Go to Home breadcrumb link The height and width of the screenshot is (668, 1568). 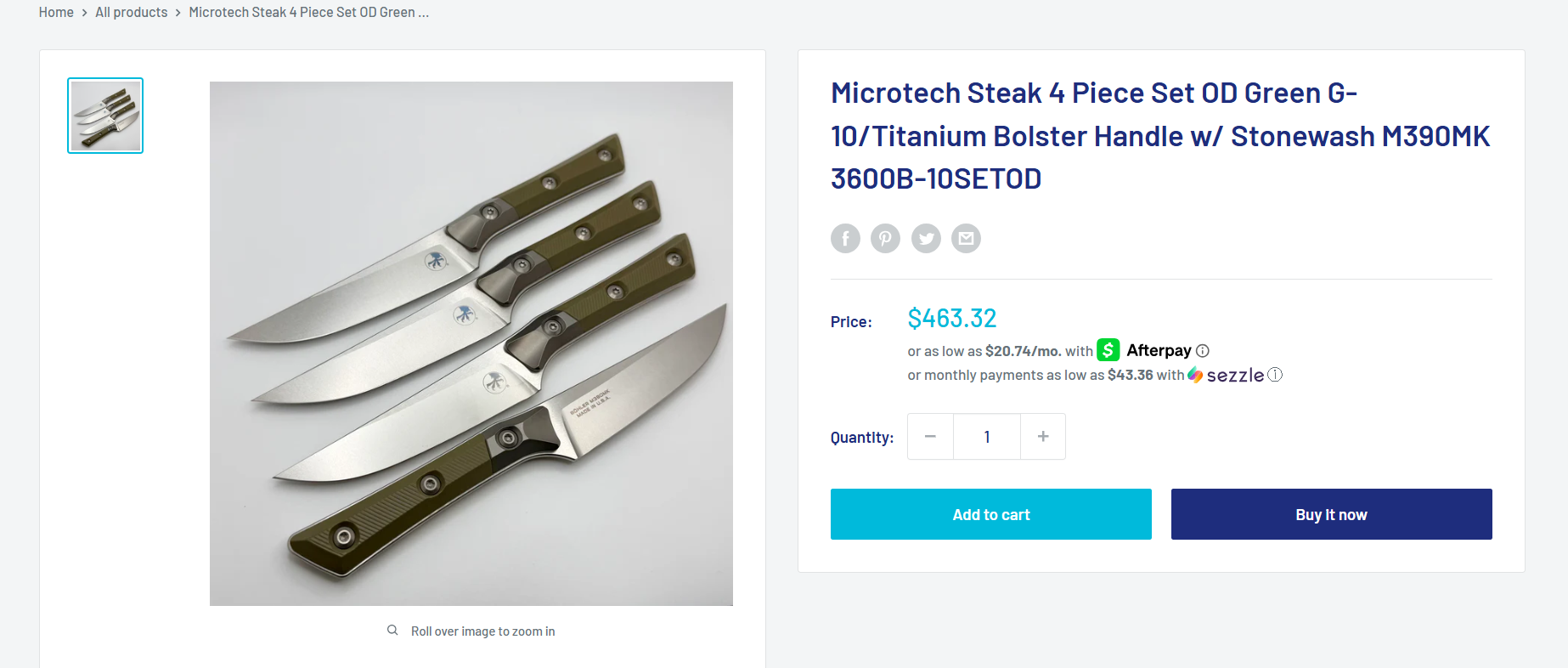coord(56,13)
